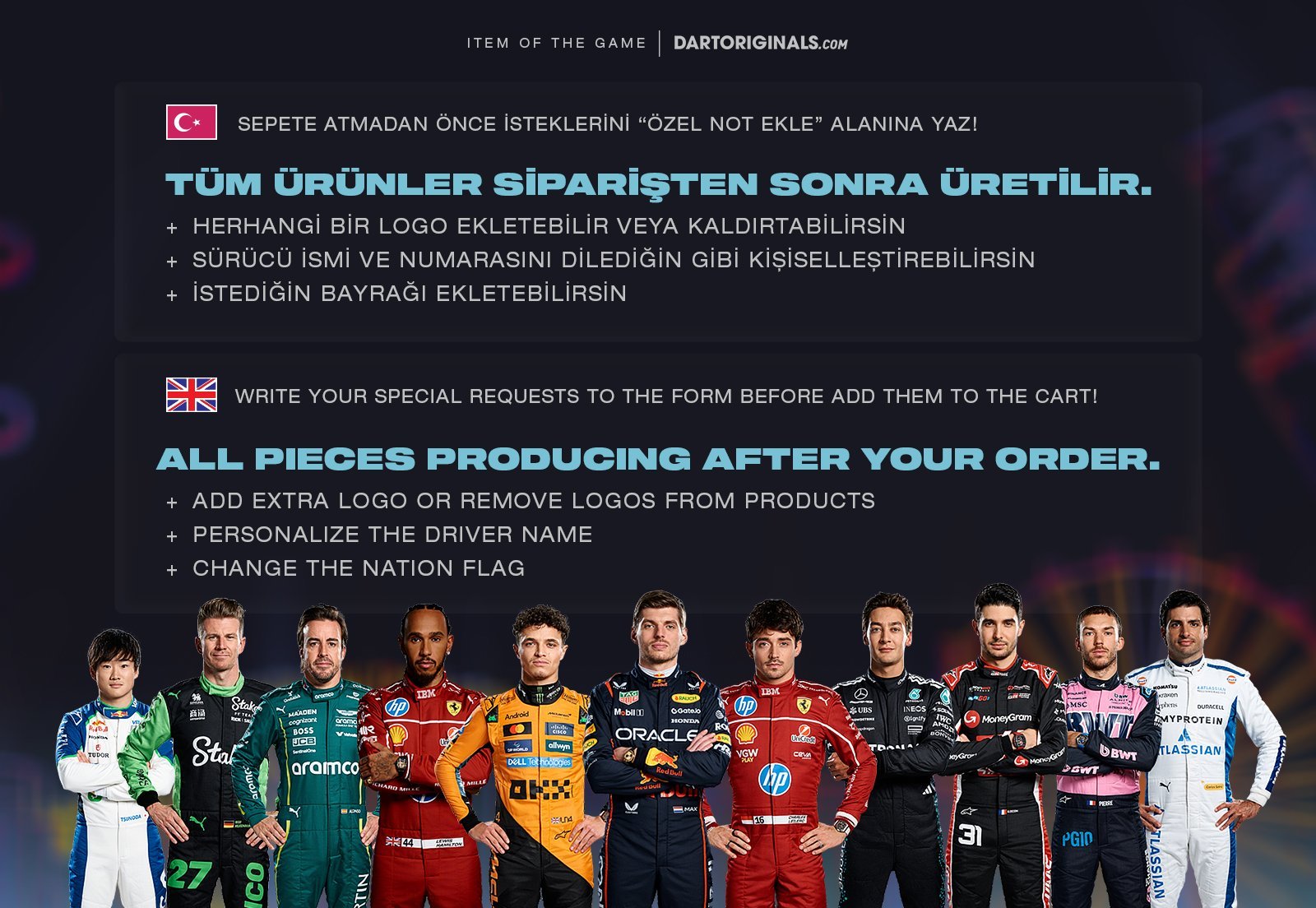Click the United Kingdom flag icon
Screen dimensions: 1316x908
pos(192,395)
